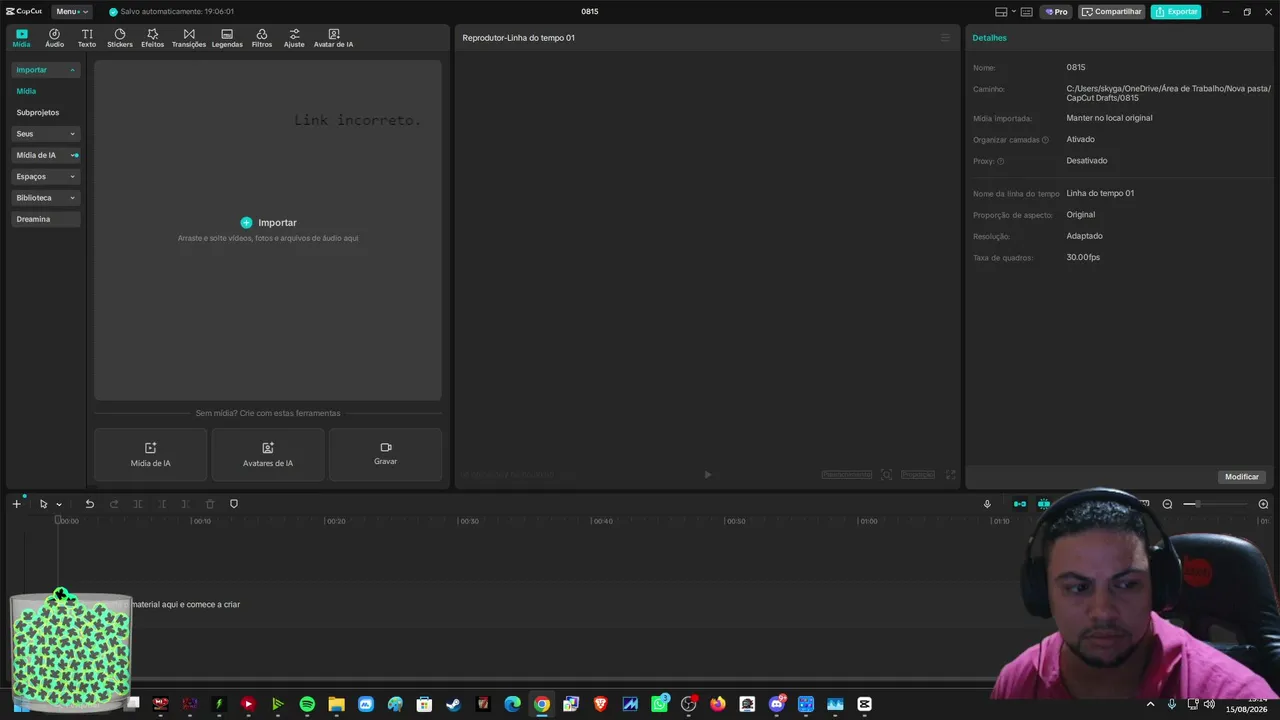This screenshot has height=720, width=1280.
Task: Click the timeline marker shield icon
Action: (x=234, y=504)
